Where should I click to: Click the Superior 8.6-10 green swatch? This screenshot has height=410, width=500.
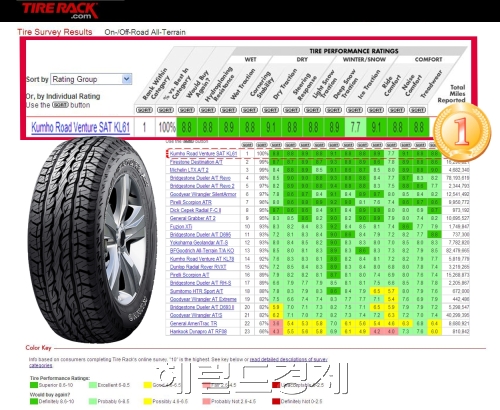click(34, 385)
